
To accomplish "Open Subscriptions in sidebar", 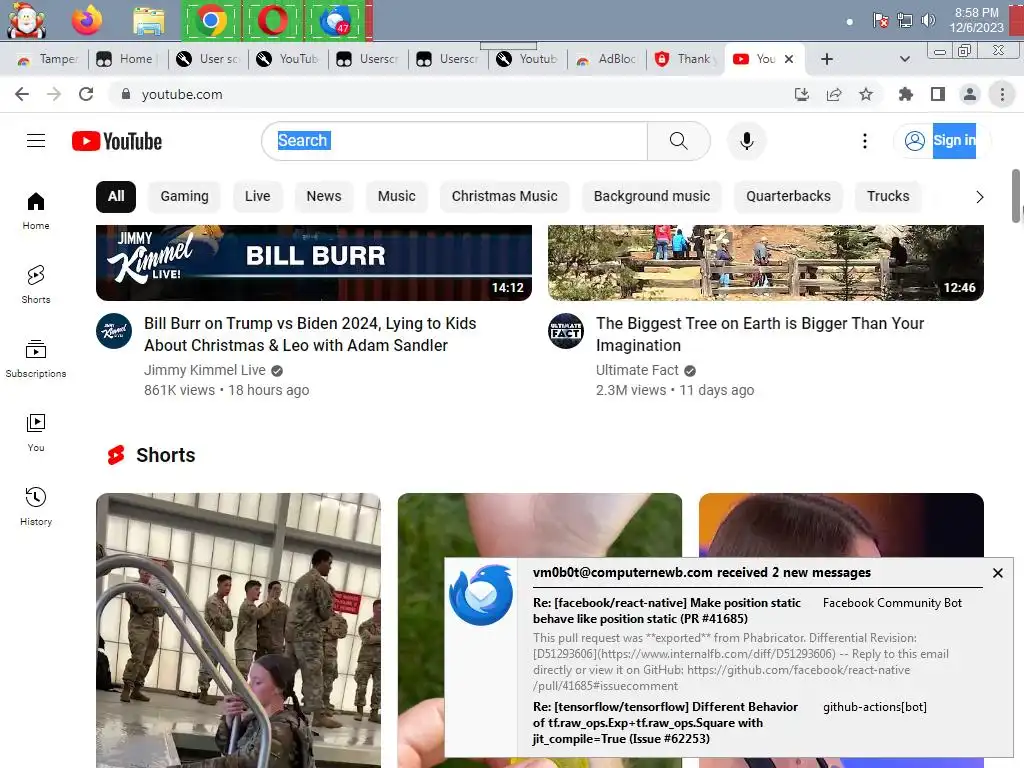I will point(36,359).
